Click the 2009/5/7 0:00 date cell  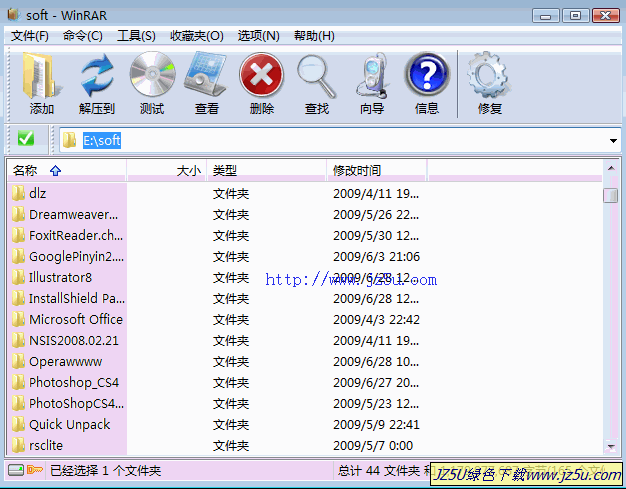click(373, 445)
